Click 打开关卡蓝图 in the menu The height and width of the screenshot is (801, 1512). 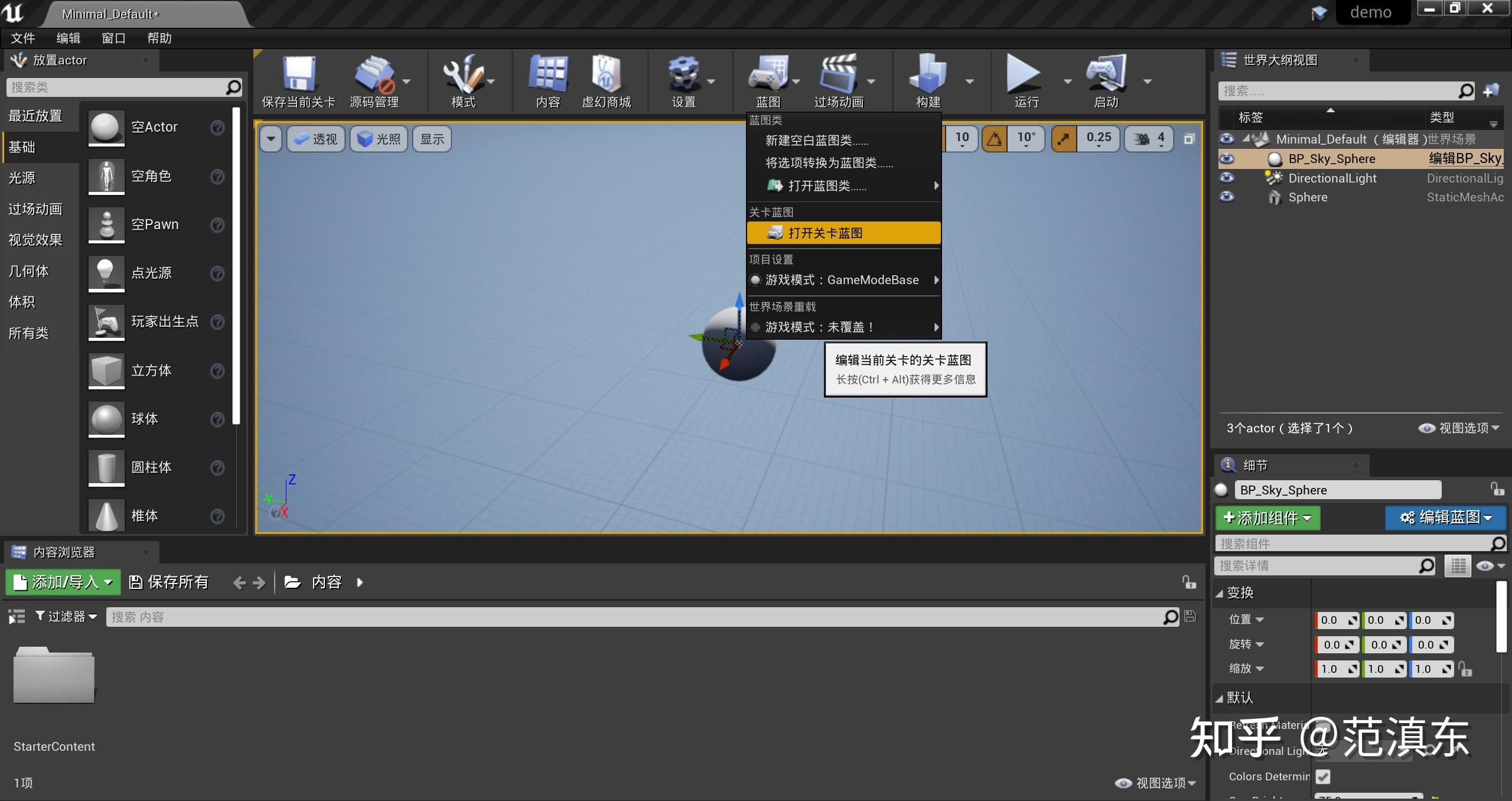click(826, 232)
